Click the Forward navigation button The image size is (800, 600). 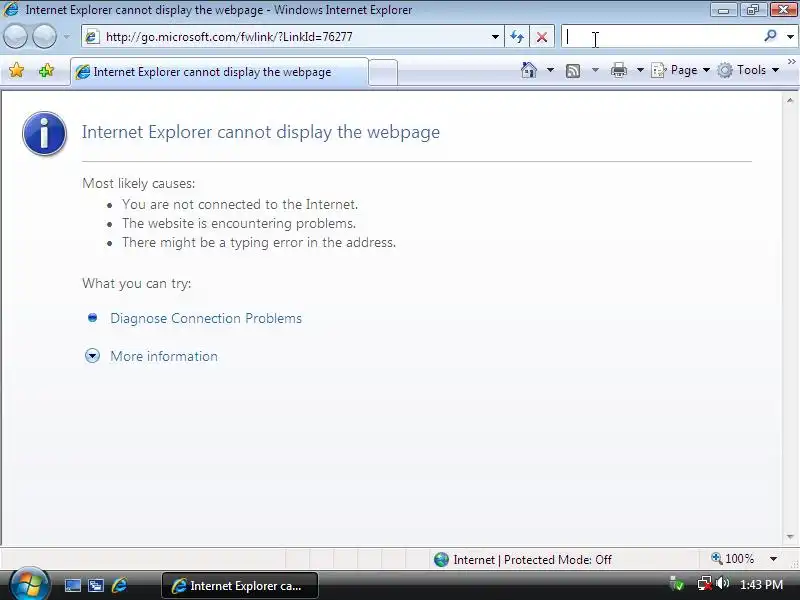click(x=45, y=37)
